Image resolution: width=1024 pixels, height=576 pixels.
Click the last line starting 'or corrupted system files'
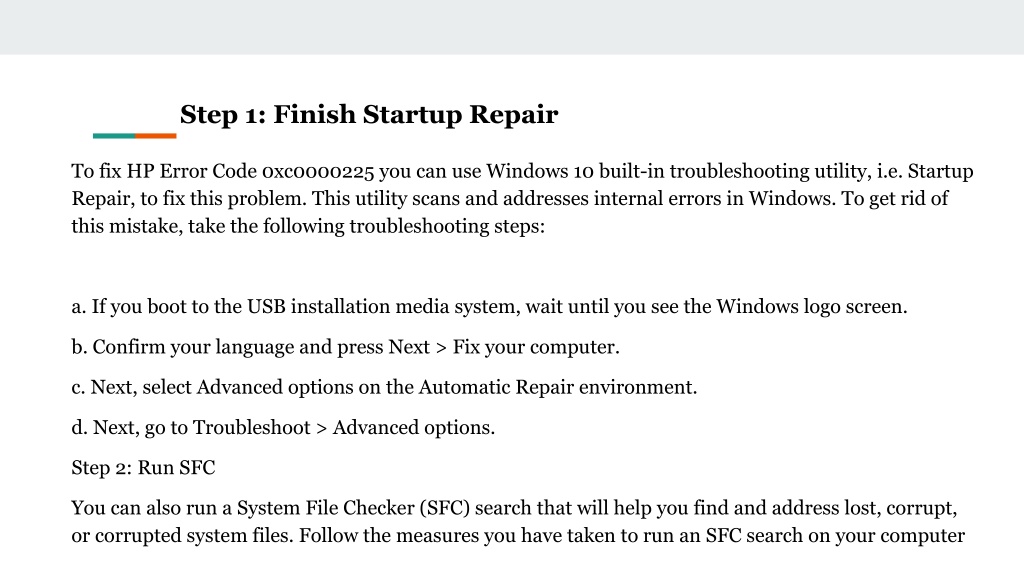pyautogui.click(x=518, y=536)
